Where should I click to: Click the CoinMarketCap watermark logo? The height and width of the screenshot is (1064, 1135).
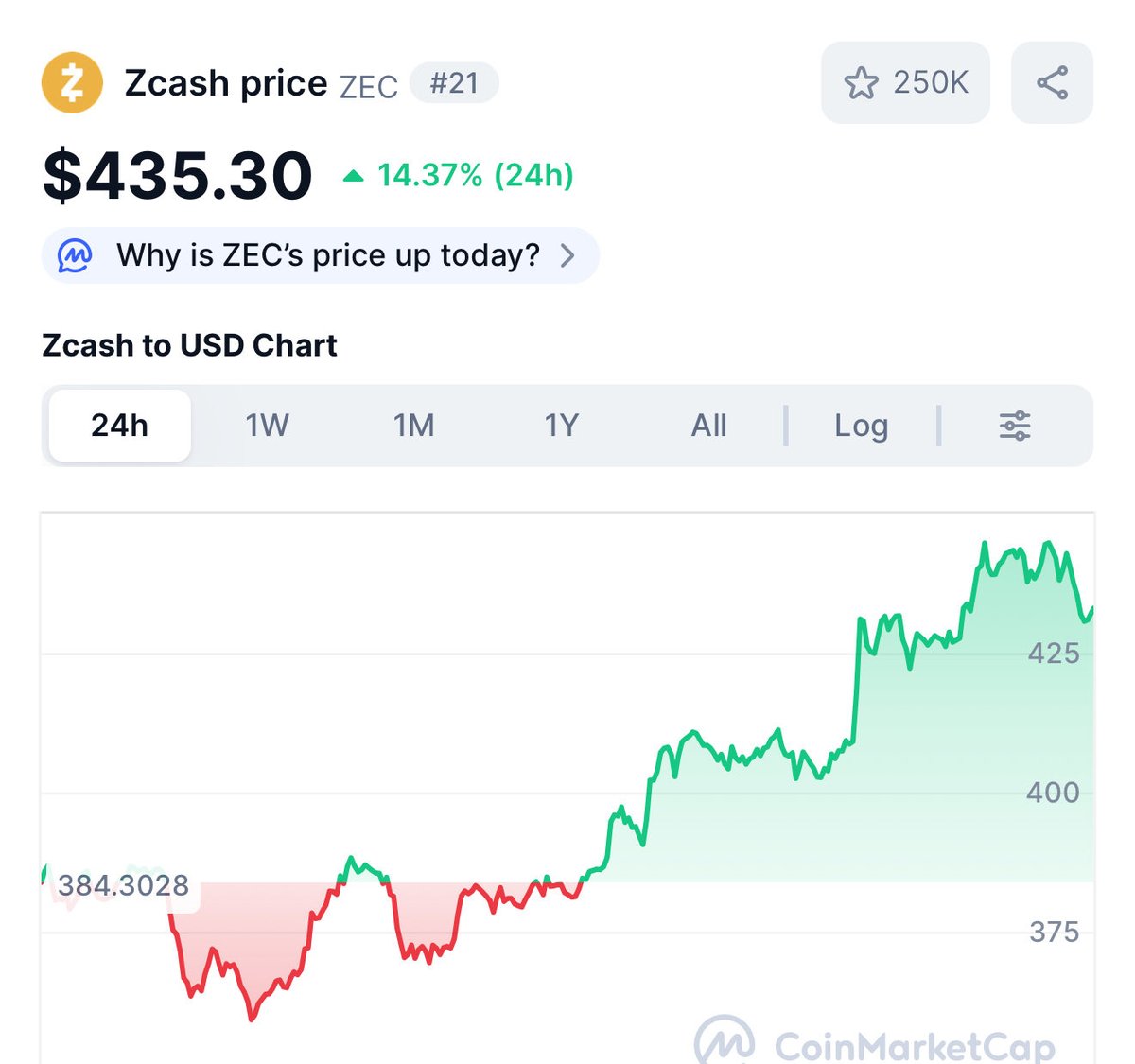point(725,1042)
